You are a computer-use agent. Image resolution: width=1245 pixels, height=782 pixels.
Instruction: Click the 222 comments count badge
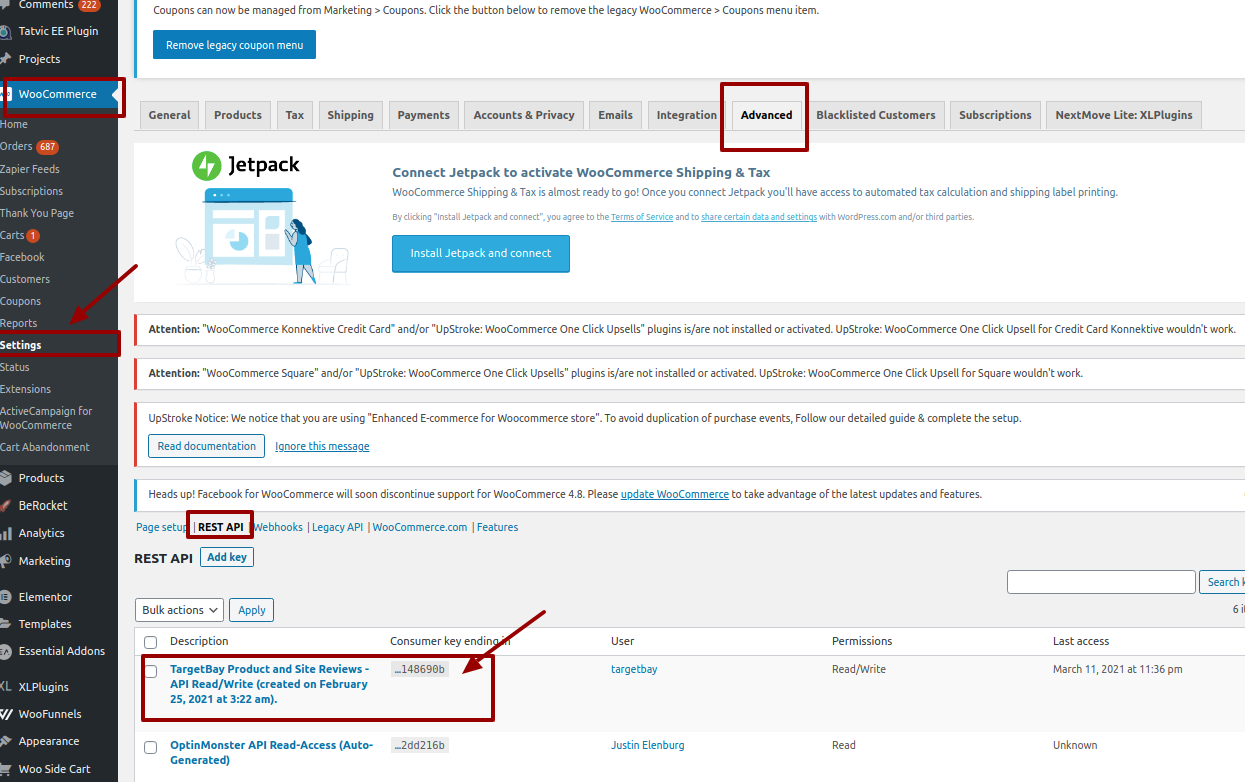pyautogui.click(x=89, y=5)
